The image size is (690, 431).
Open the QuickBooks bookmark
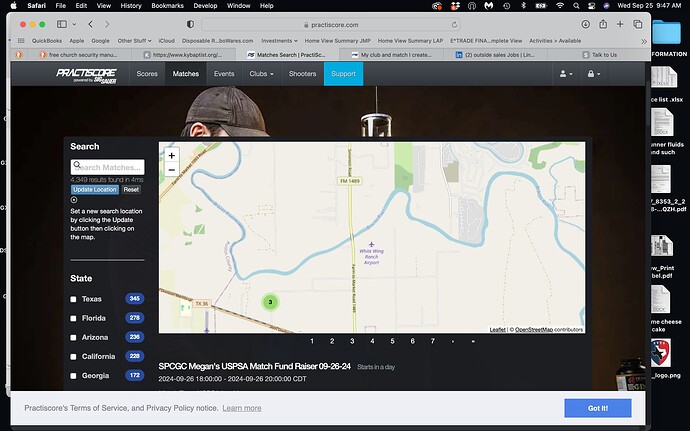[x=47, y=41]
